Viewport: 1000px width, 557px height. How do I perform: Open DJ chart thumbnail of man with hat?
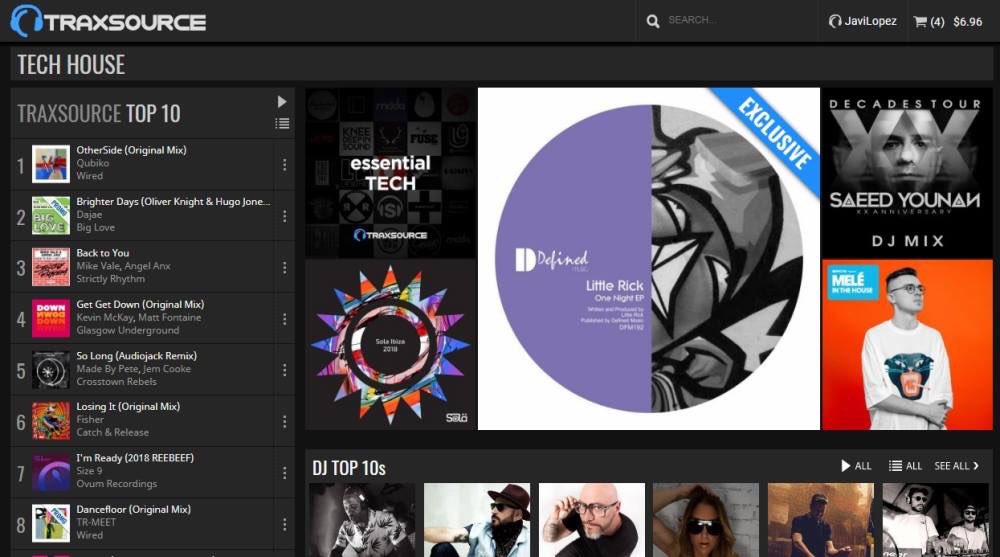477,520
